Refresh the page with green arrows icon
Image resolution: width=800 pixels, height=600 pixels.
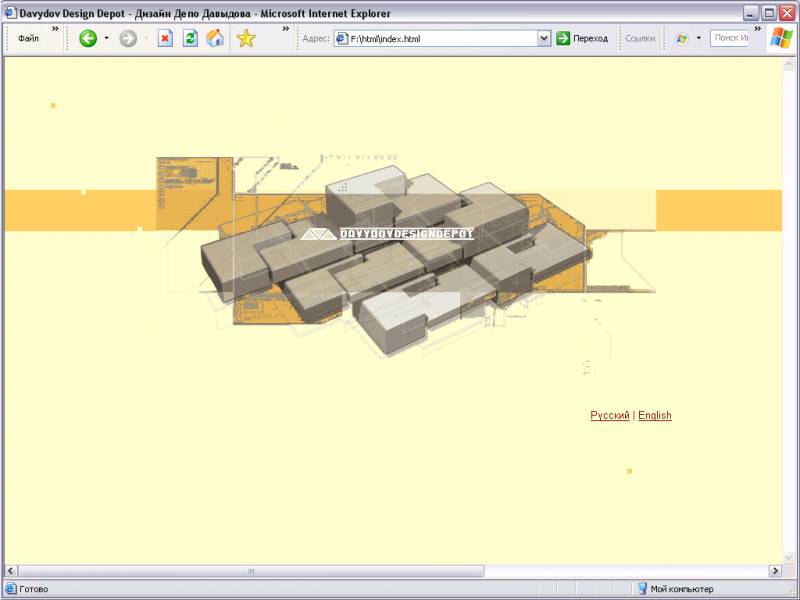click(190, 38)
